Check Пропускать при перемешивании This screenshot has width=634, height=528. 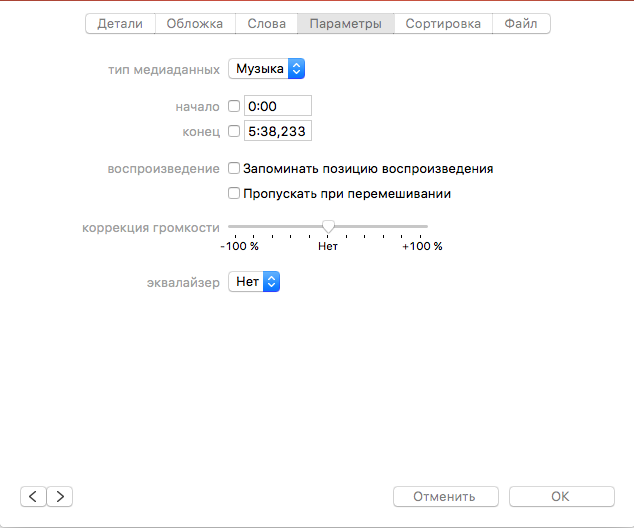(x=234, y=193)
